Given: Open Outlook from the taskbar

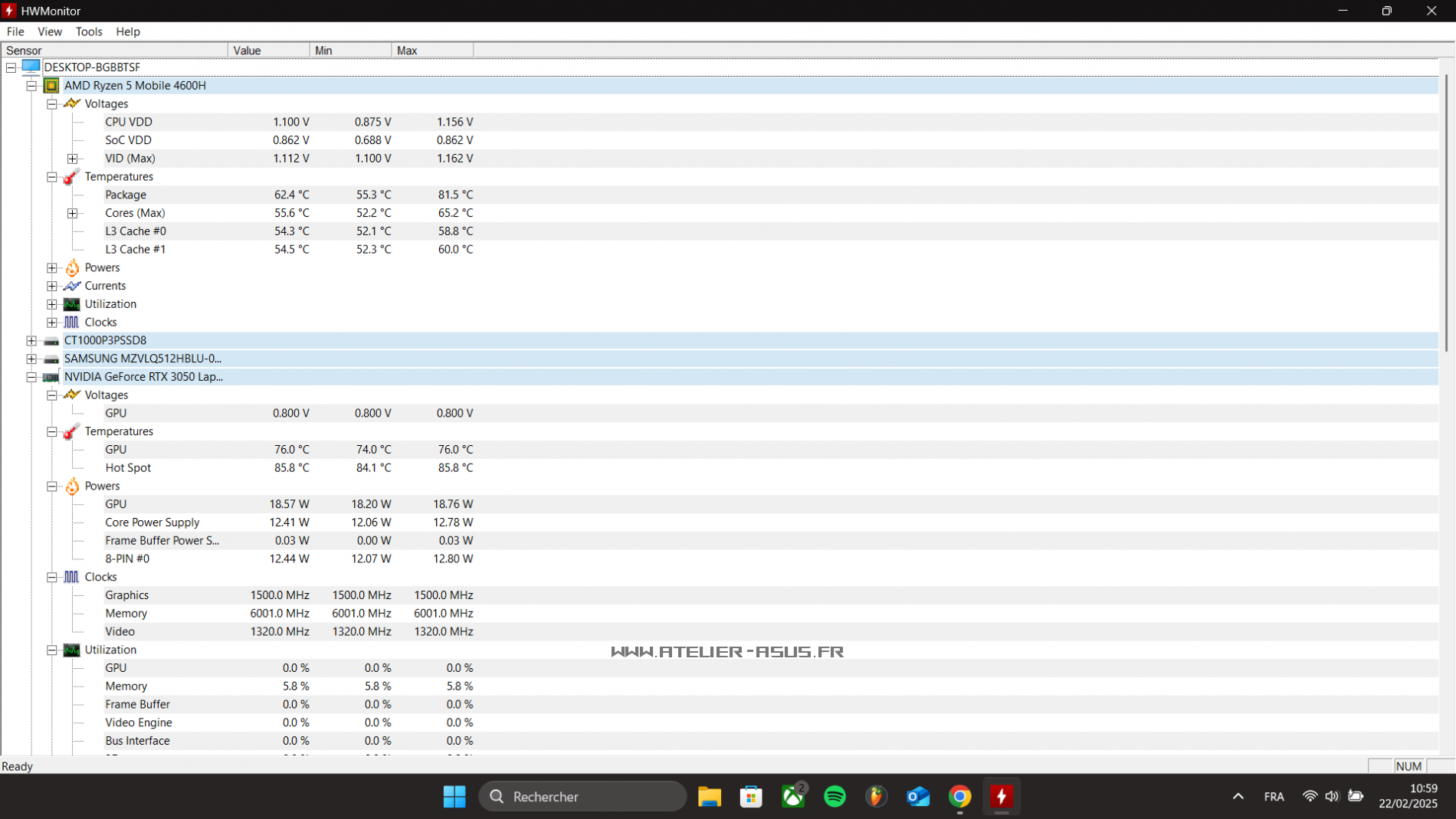Looking at the screenshot, I should [x=918, y=797].
